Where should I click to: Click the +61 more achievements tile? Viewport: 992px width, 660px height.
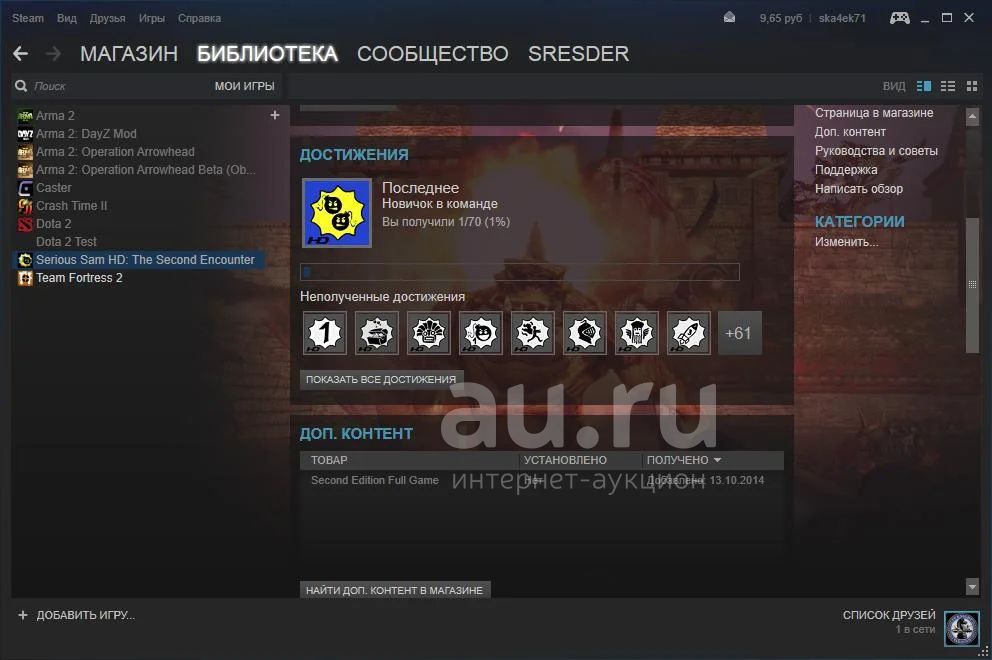[740, 332]
